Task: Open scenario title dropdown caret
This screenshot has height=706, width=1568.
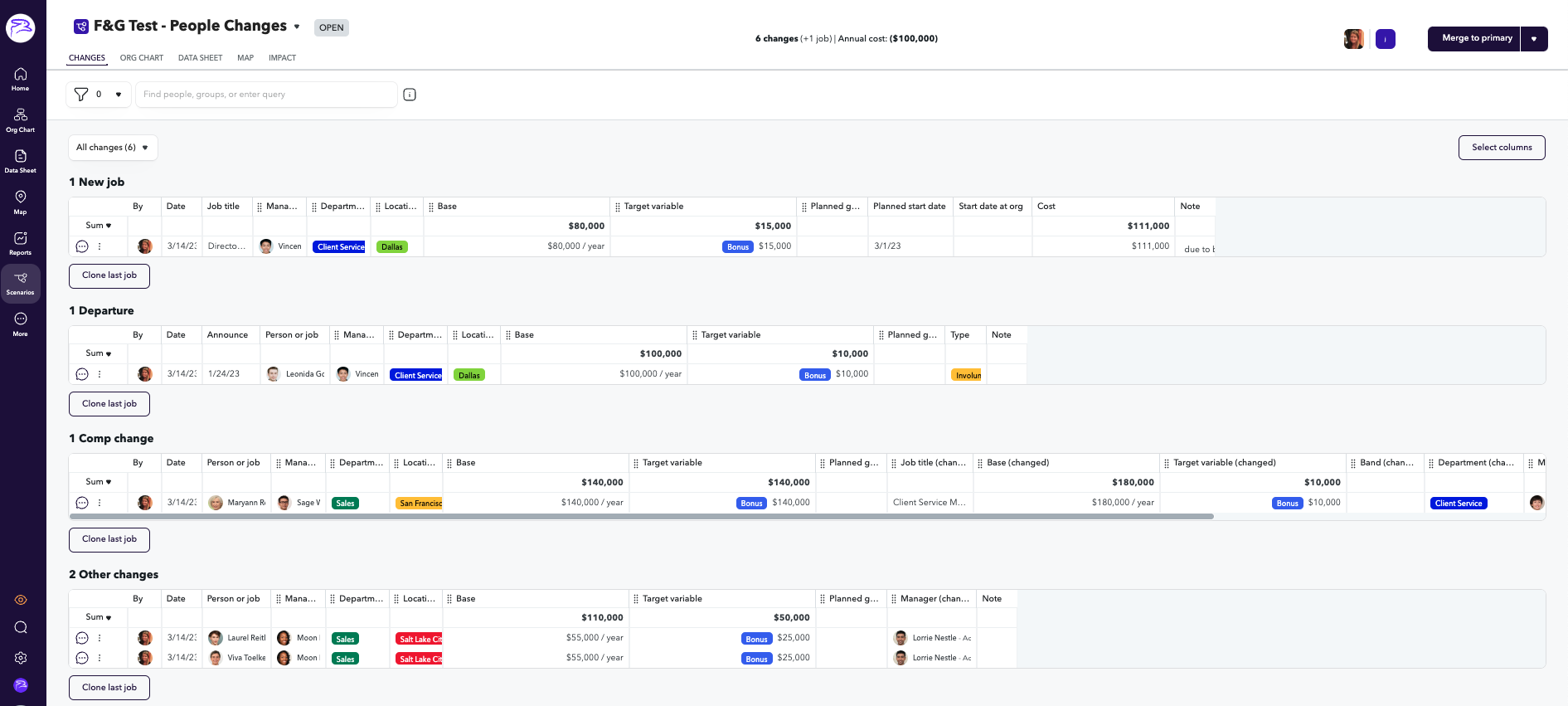Action: coord(297,27)
